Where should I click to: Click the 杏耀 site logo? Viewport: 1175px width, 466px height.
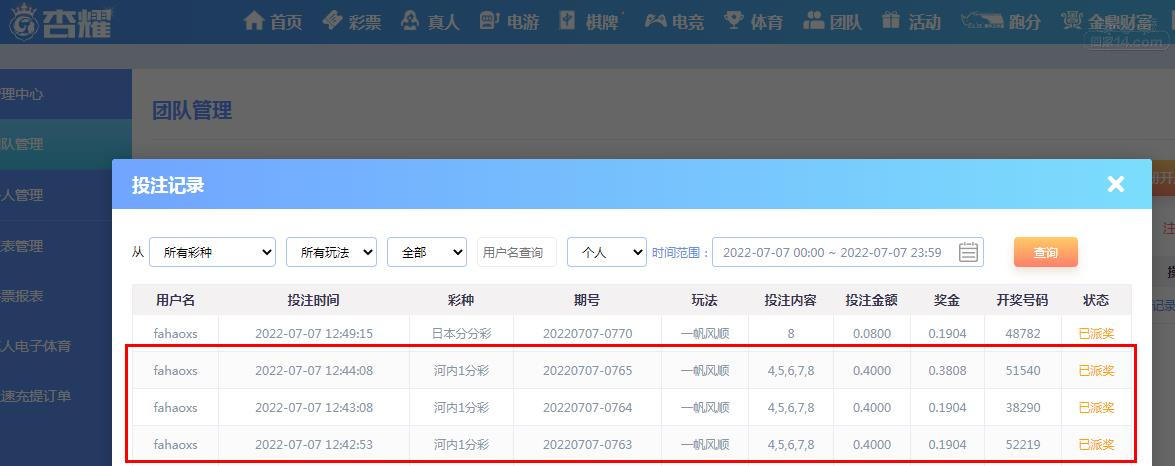point(62,22)
